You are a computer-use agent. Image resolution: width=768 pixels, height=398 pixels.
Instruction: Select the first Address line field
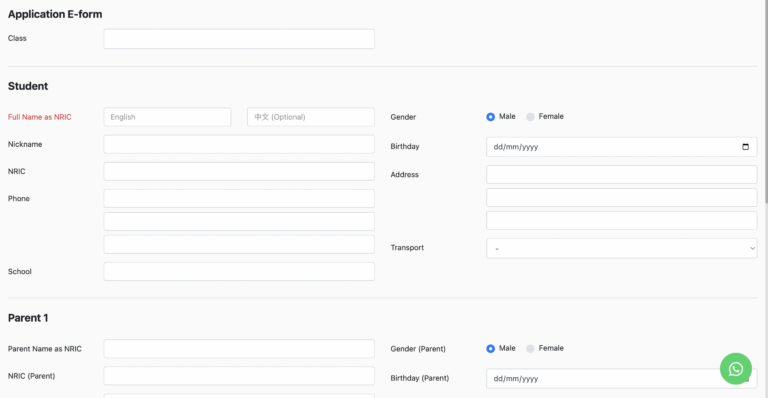pyautogui.click(x=622, y=174)
